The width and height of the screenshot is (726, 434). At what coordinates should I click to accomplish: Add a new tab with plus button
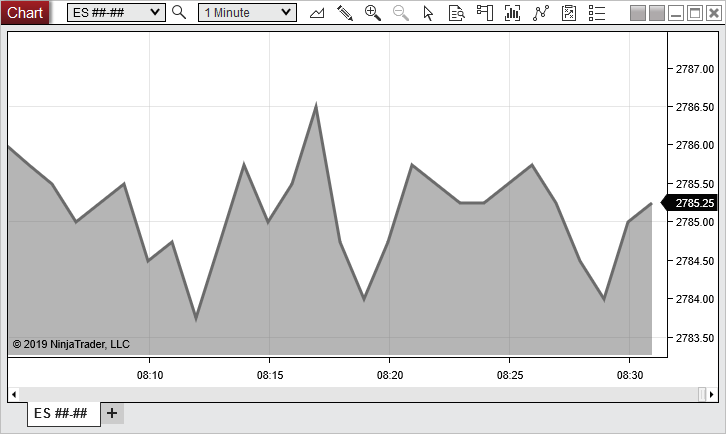112,413
